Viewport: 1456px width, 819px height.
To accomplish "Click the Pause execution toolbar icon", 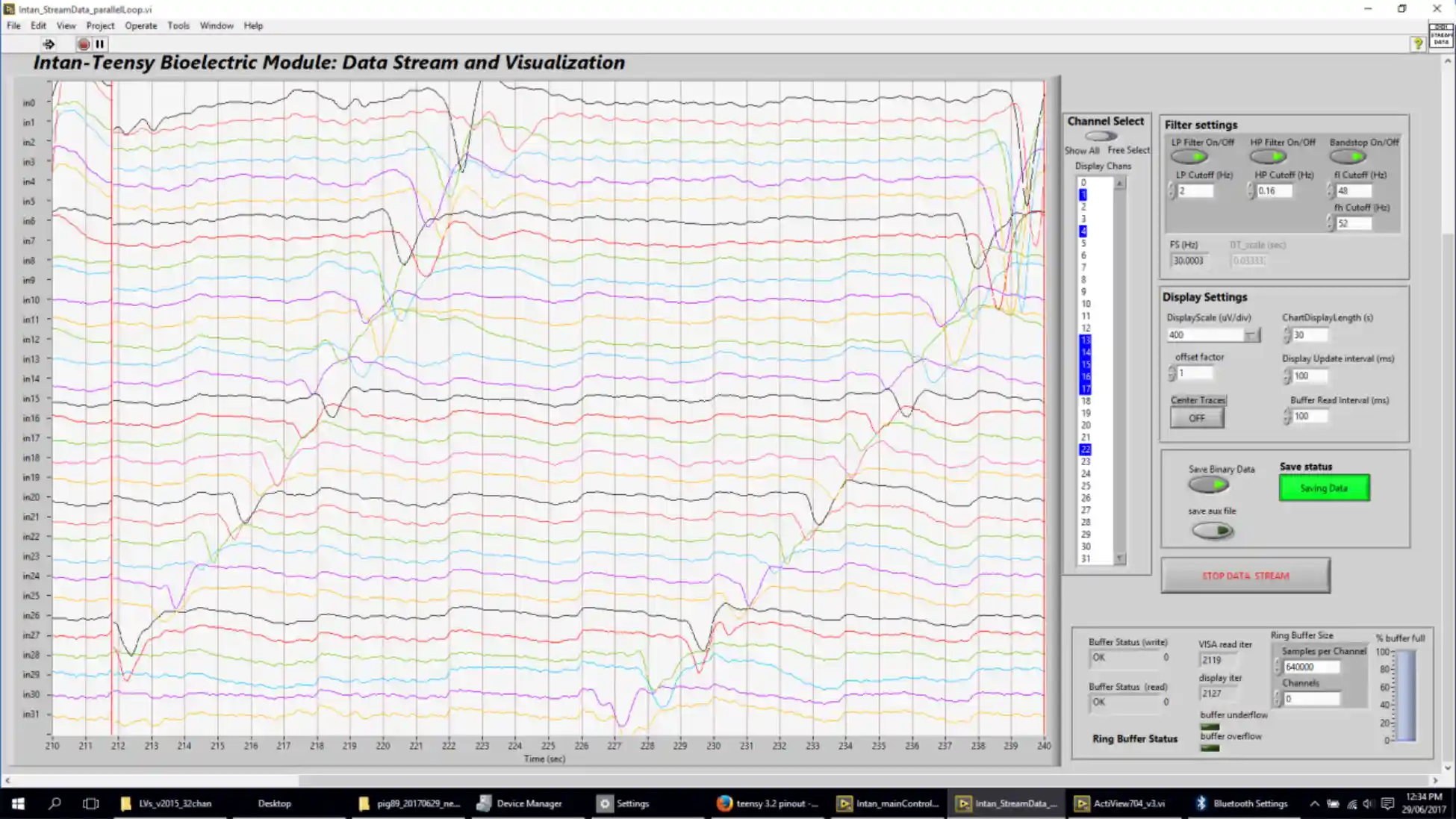I will tap(99, 44).
